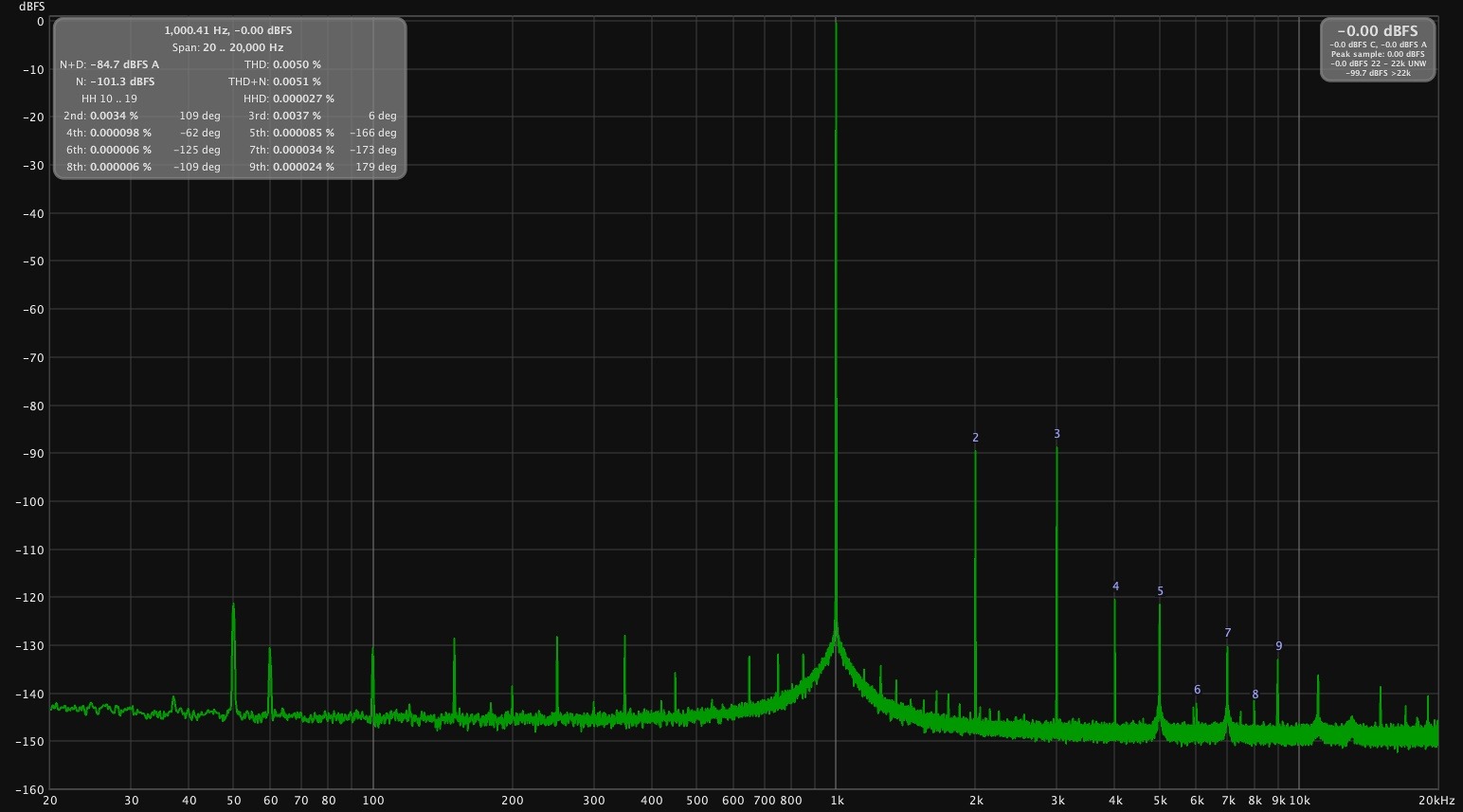Click the 6 deg phase value
Screen dimensions: 1463x812
click(x=383, y=116)
